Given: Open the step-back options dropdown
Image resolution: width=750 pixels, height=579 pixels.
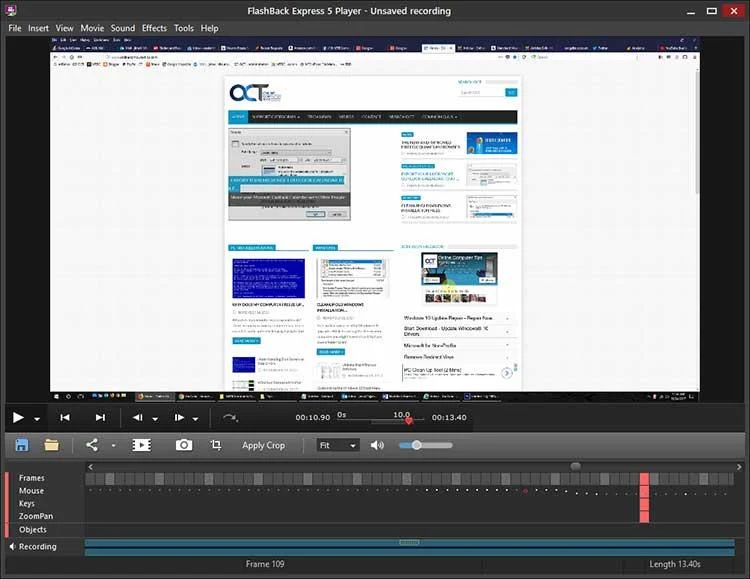Looking at the screenshot, I should pos(155,419).
